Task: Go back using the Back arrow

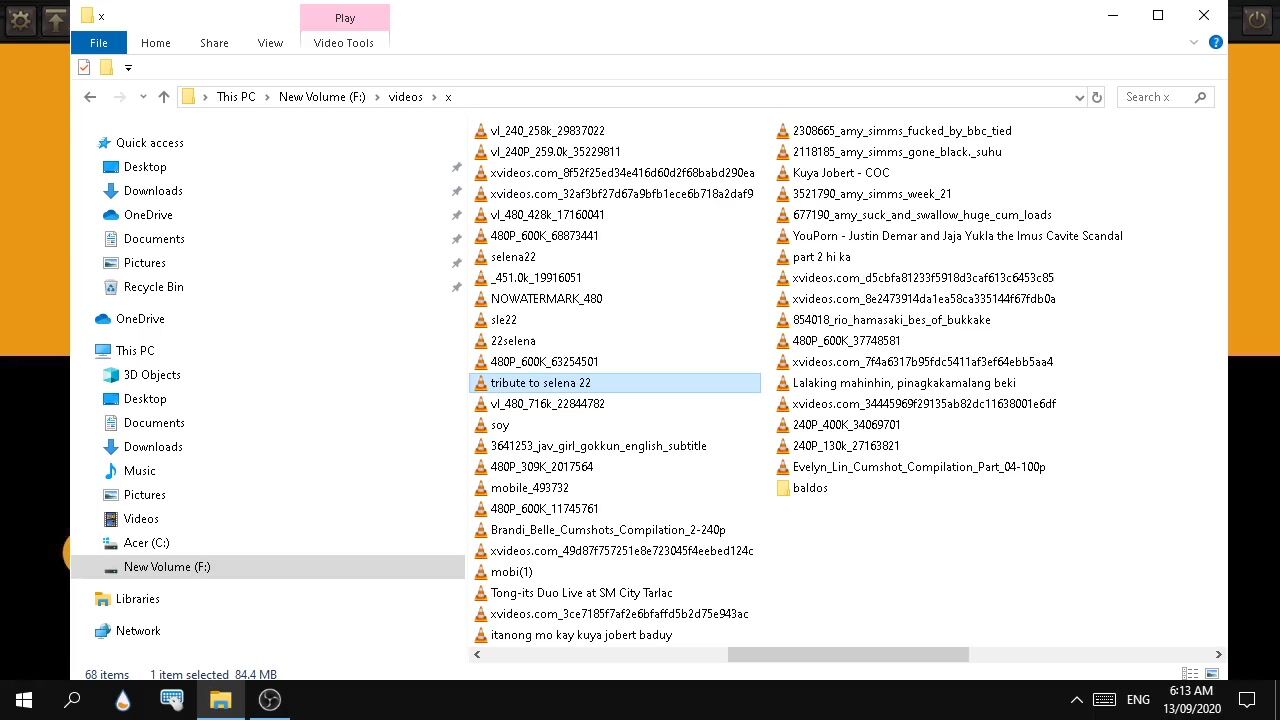Action: click(x=90, y=97)
